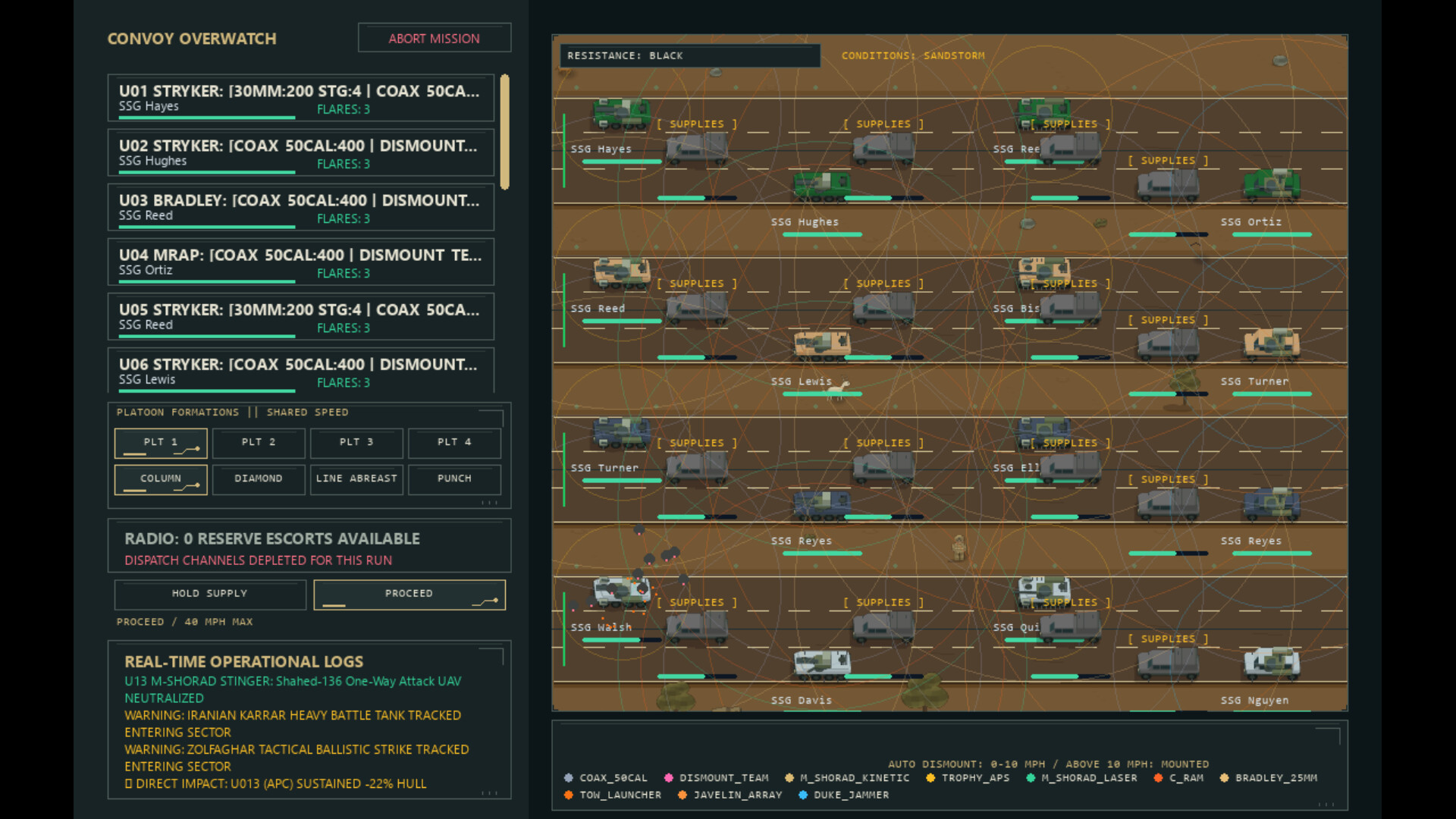Click DISPATCH CHANNELS DEPLETED message
The image size is (1456, 819).
[x=258, y=560]
